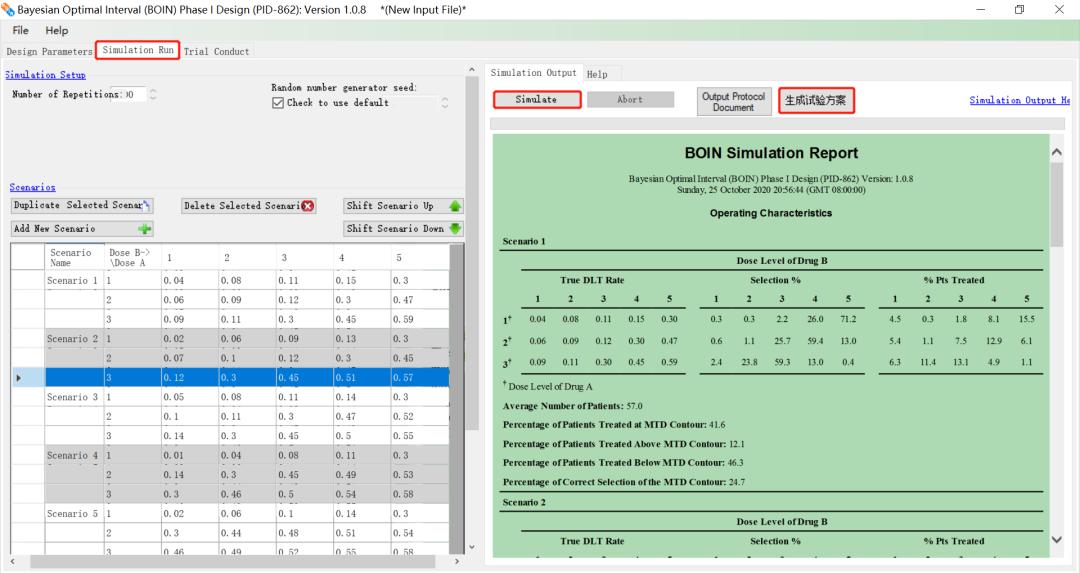Toggle the Check to use default seed checkbox
Viewport: 1080px width, 573px height.
278,103
